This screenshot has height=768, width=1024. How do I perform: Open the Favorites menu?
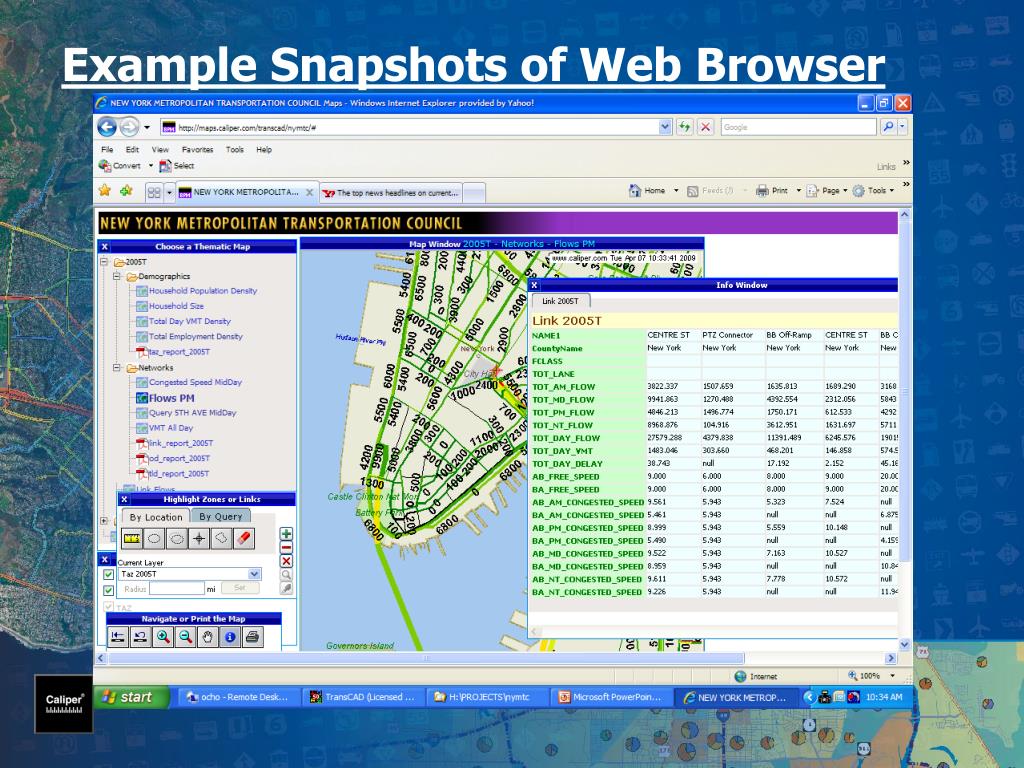(197, 150)
